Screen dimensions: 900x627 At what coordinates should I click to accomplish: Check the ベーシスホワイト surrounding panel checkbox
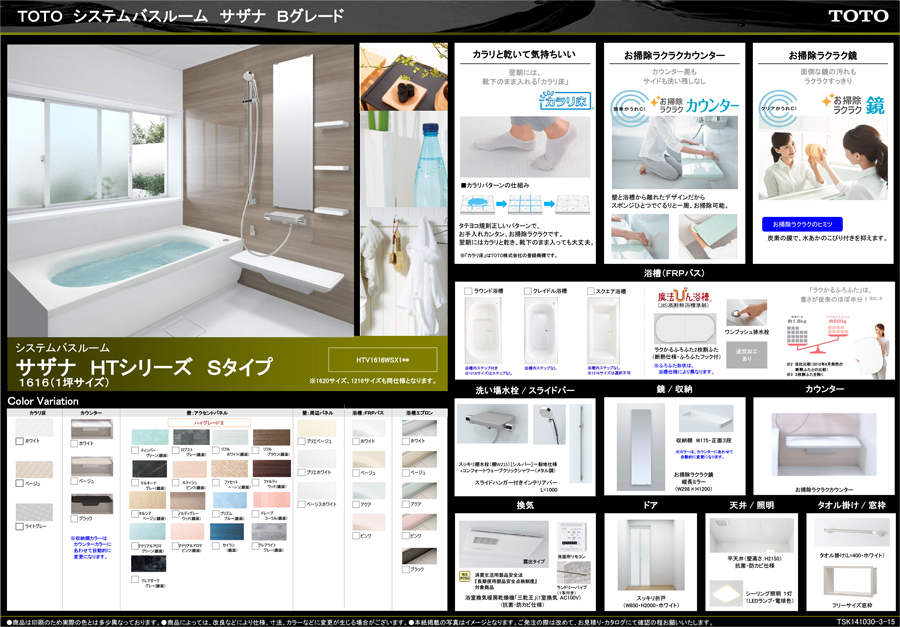tap(301, 504)
